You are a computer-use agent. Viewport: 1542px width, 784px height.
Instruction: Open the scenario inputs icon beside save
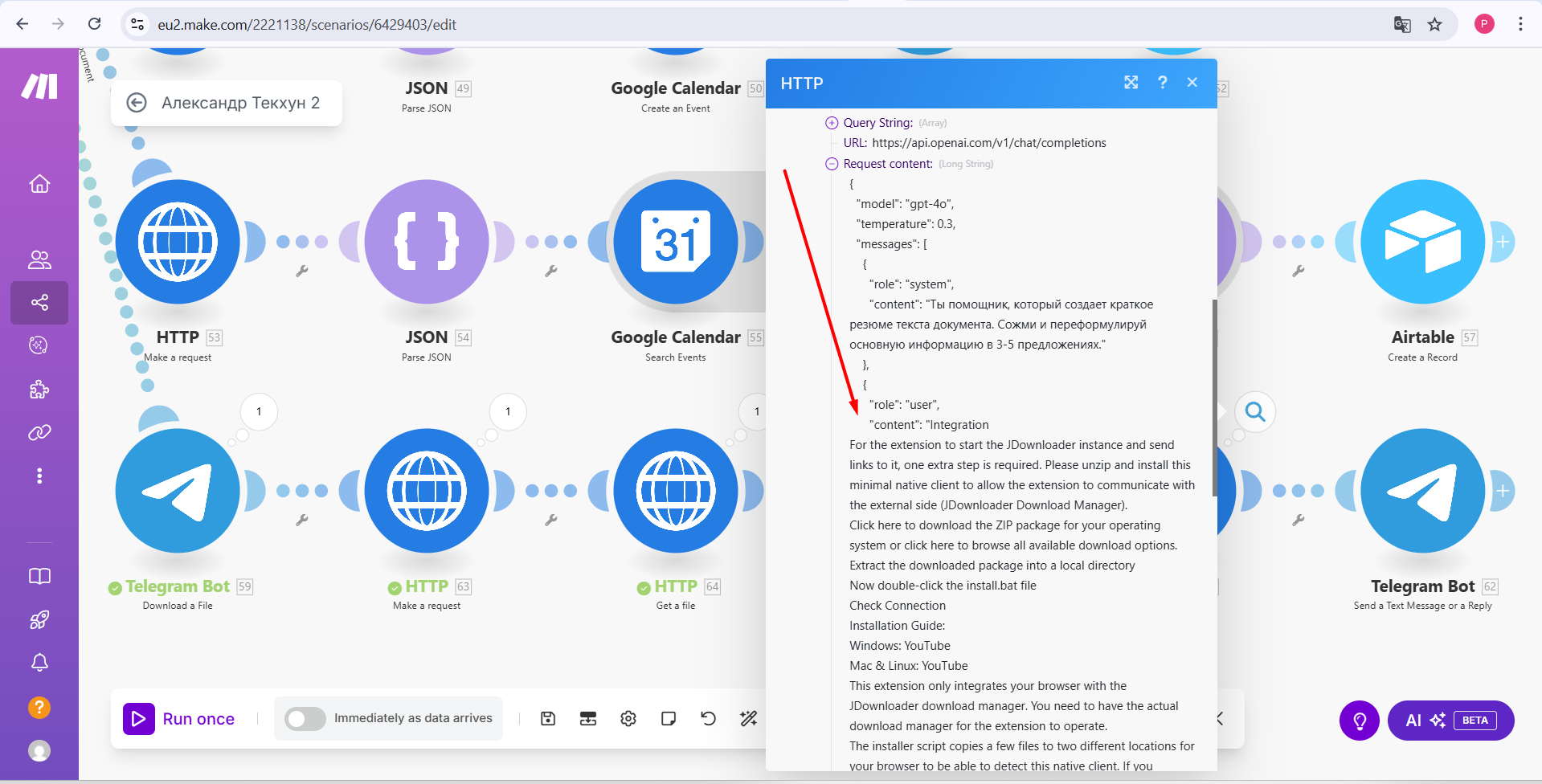coord(588,719)
